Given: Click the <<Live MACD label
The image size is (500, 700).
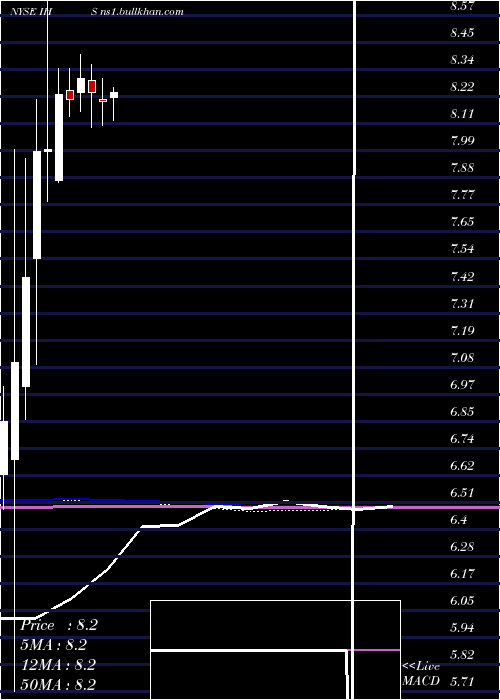Looking at the screenshot, I should [x=421, y=674].
